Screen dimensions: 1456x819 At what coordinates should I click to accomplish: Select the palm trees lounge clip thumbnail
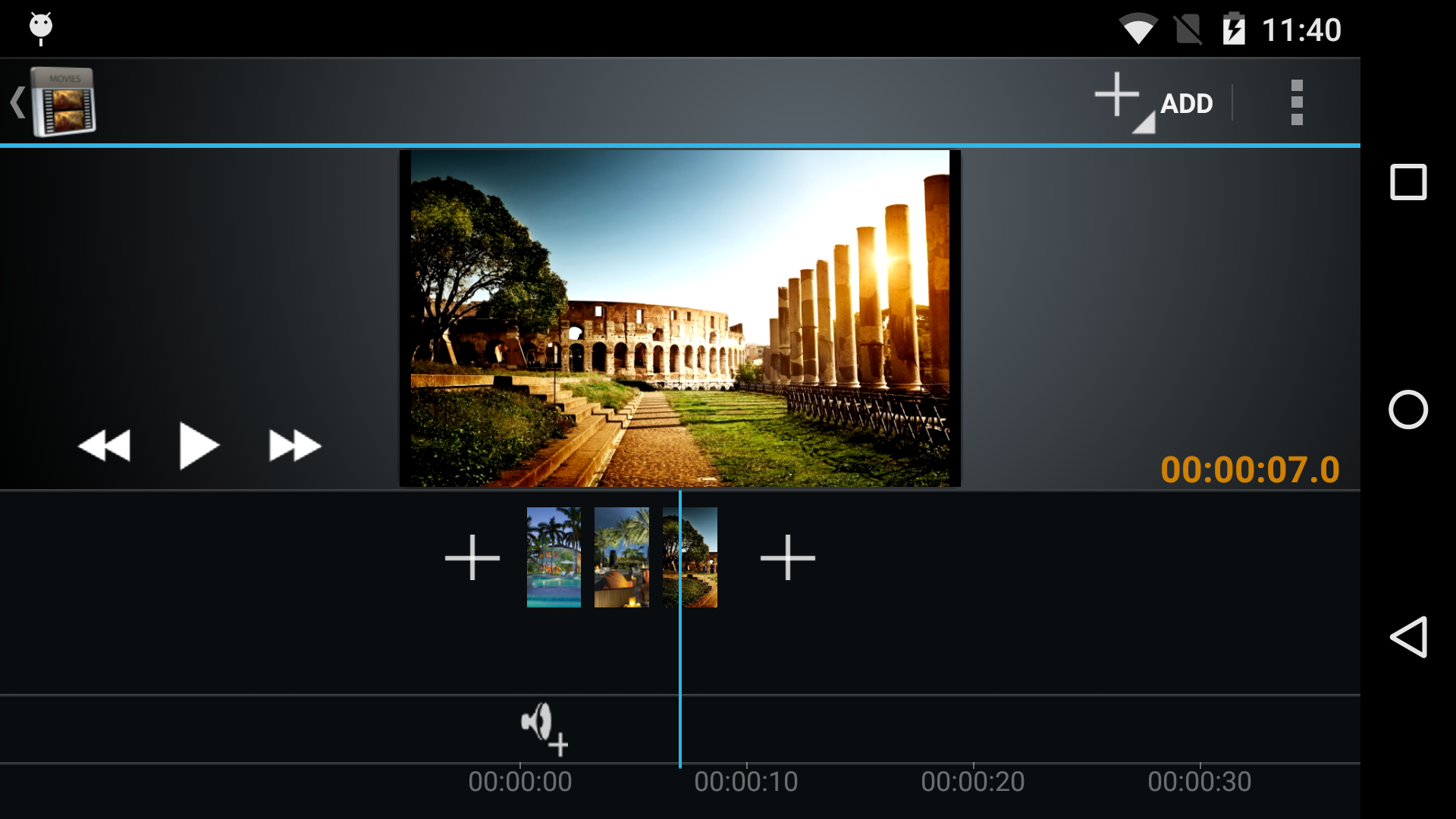pyautogui.click(x=621, y=557)
